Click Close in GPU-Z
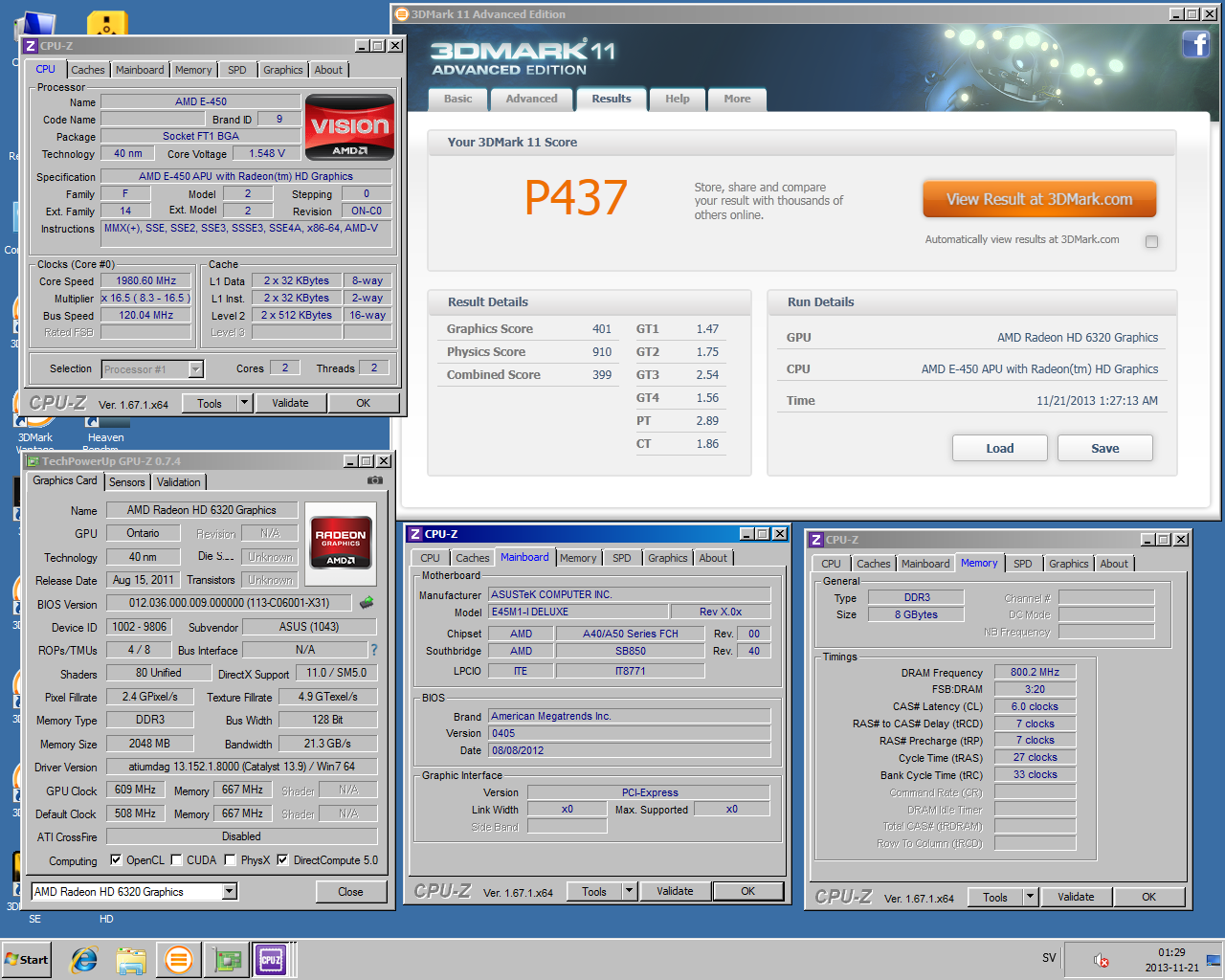This screenshot has width=1225, height=980. (x=350, y=891)
